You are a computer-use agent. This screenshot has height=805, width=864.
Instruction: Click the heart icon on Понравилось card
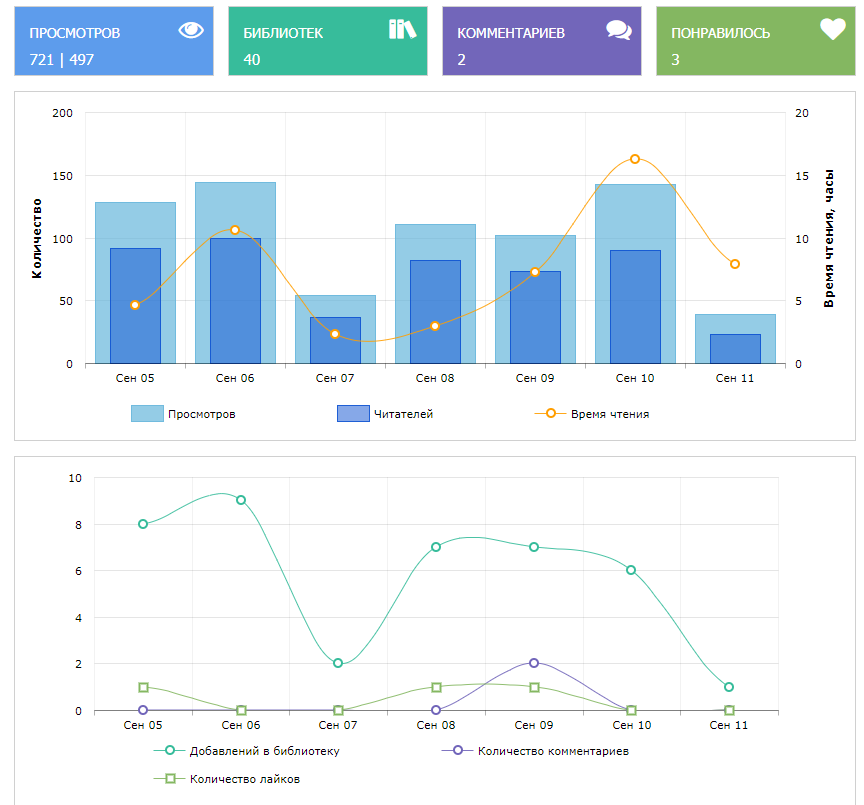[x=832, y=30]
